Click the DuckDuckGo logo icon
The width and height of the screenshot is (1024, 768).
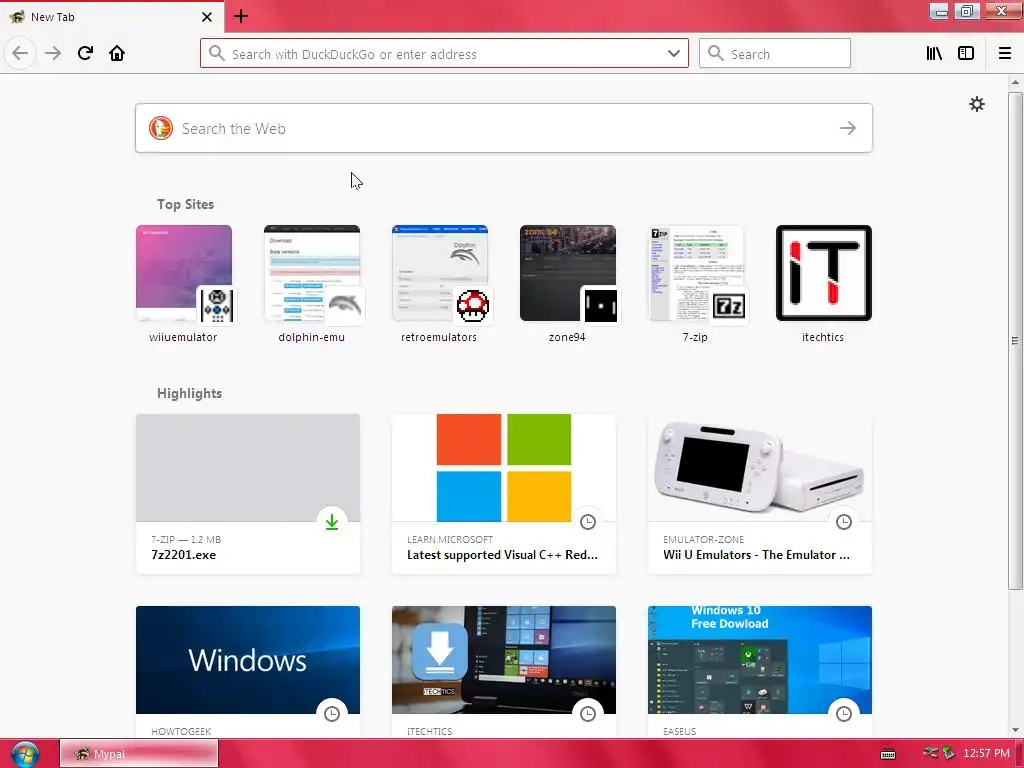[160, 128]
